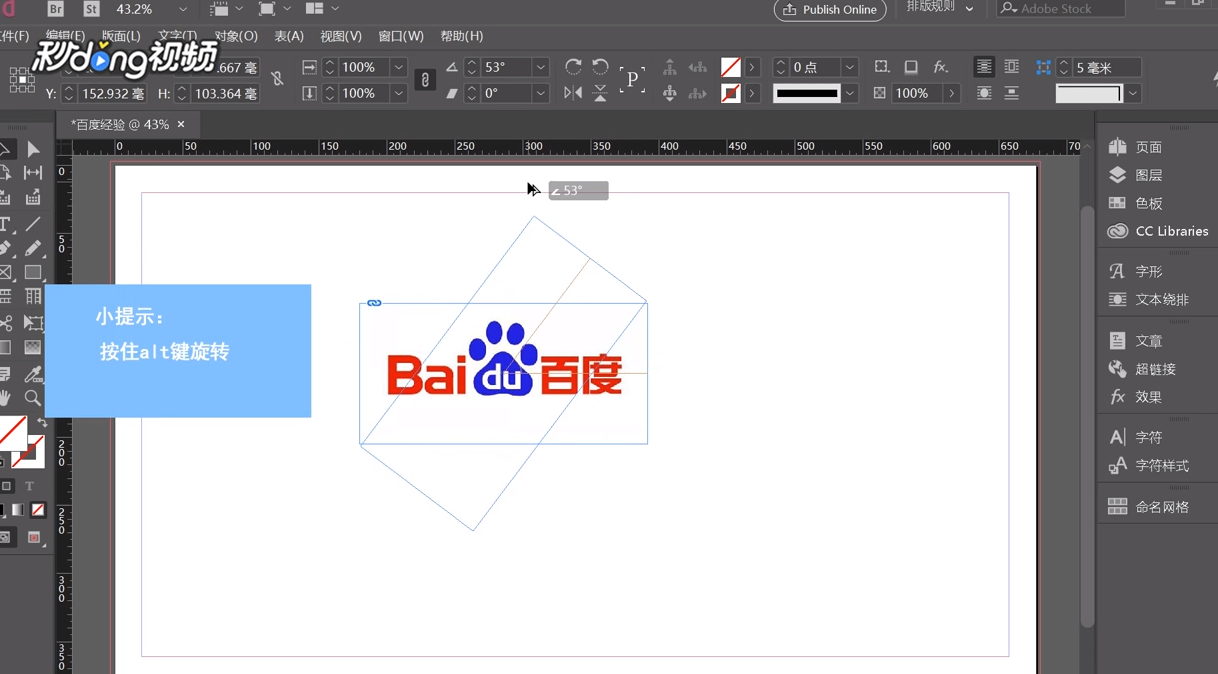Select the vertical grid tool
This screenshot has width=1218, height=674.
[33, 297]
